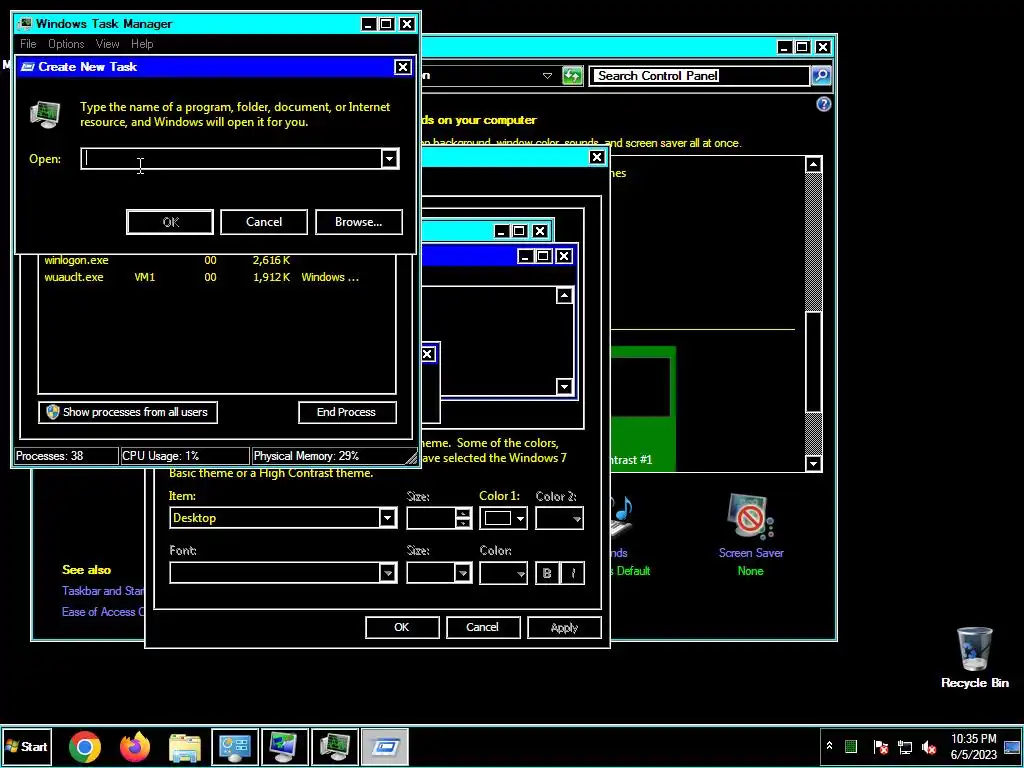This screenshot has width=1024, height=768.
Task: Click the Search Control Panel field
Action: pyautogui.click(x=699, y=76)
